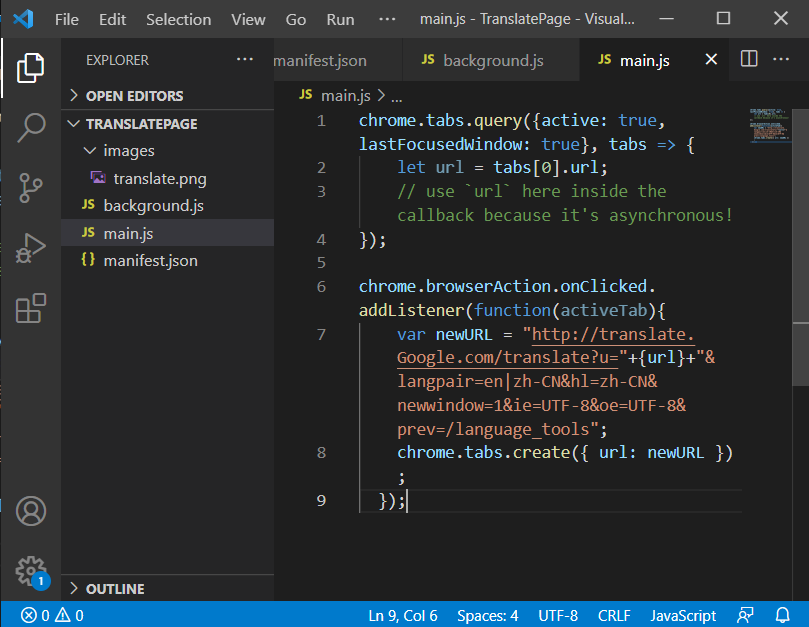The width and height of the screenshot is (809, 627).
Task: Open the Run and Debug view
Action: click(x=30, y=248)
